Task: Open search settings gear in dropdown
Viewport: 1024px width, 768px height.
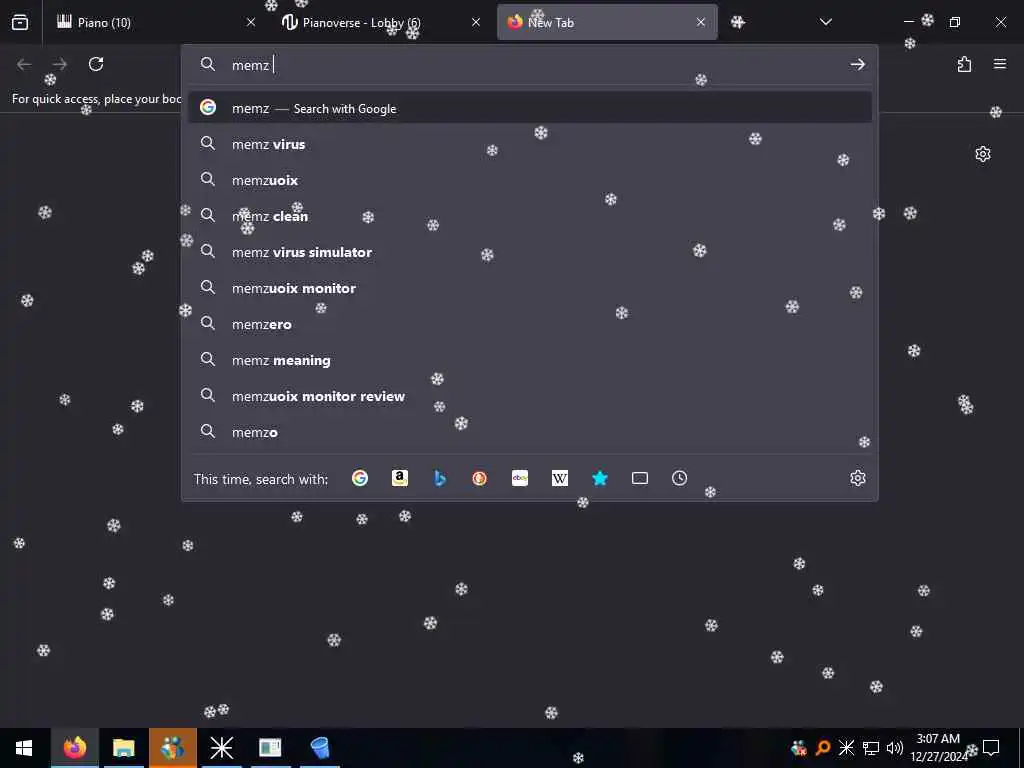Action: tap(858, 478)
